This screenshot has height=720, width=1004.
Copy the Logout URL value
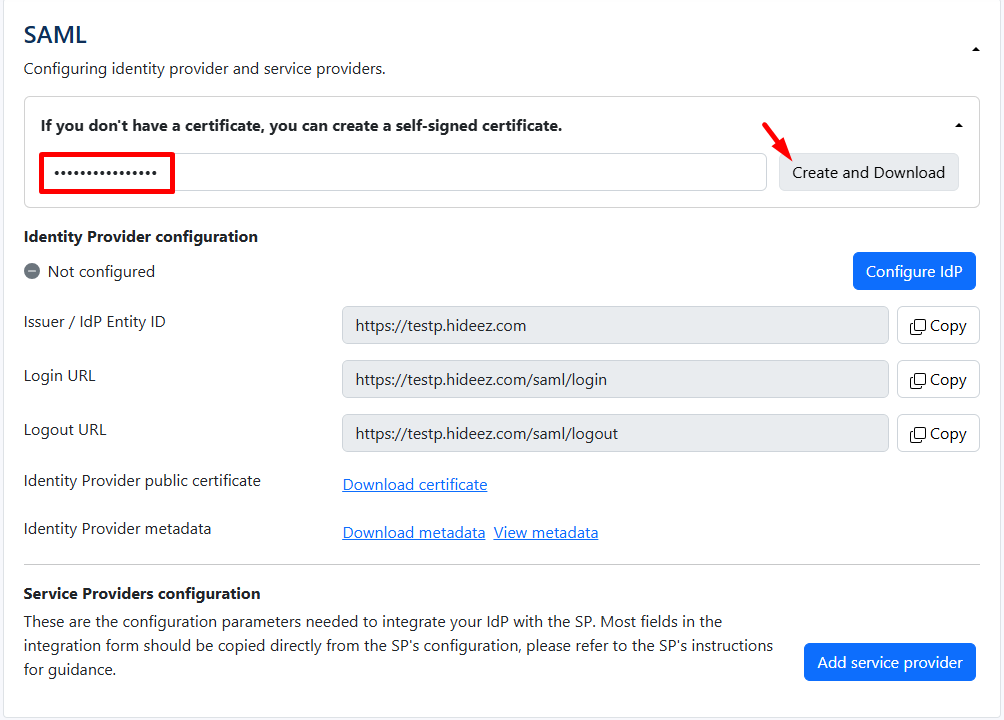pos(937,433)
